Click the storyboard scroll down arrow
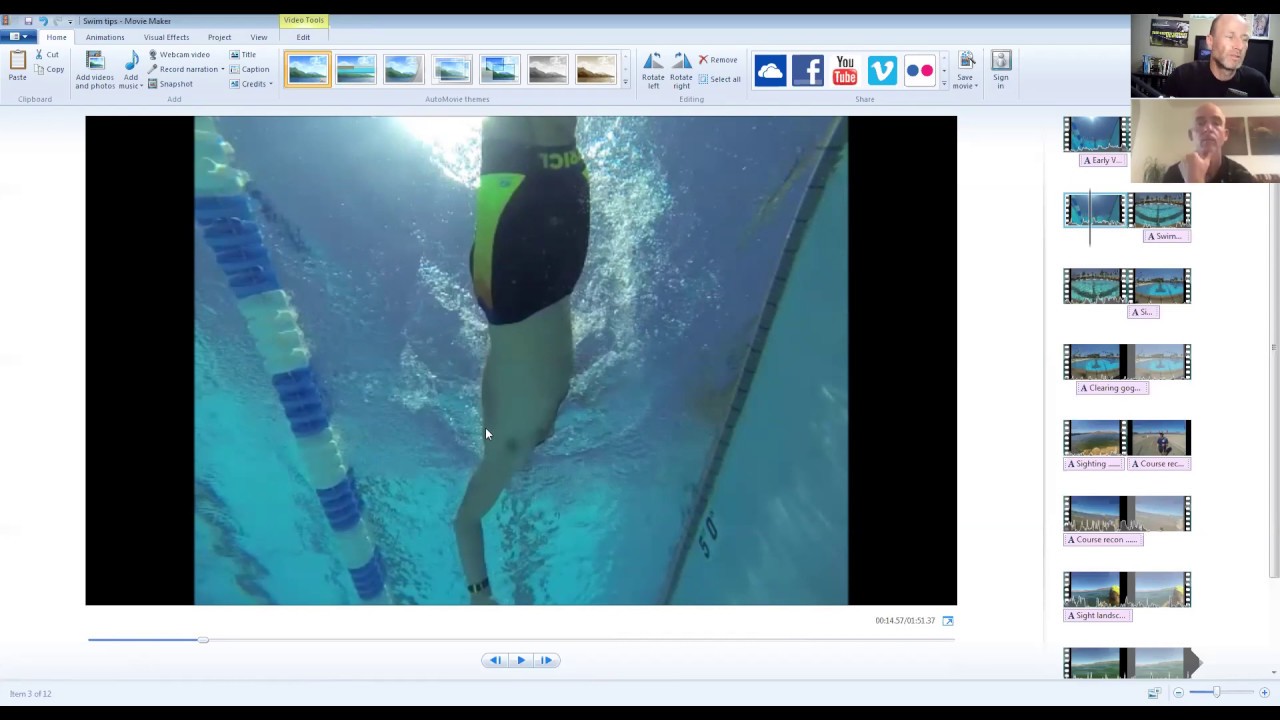This screenshot has height=720, width=1280. point(1273,672)
